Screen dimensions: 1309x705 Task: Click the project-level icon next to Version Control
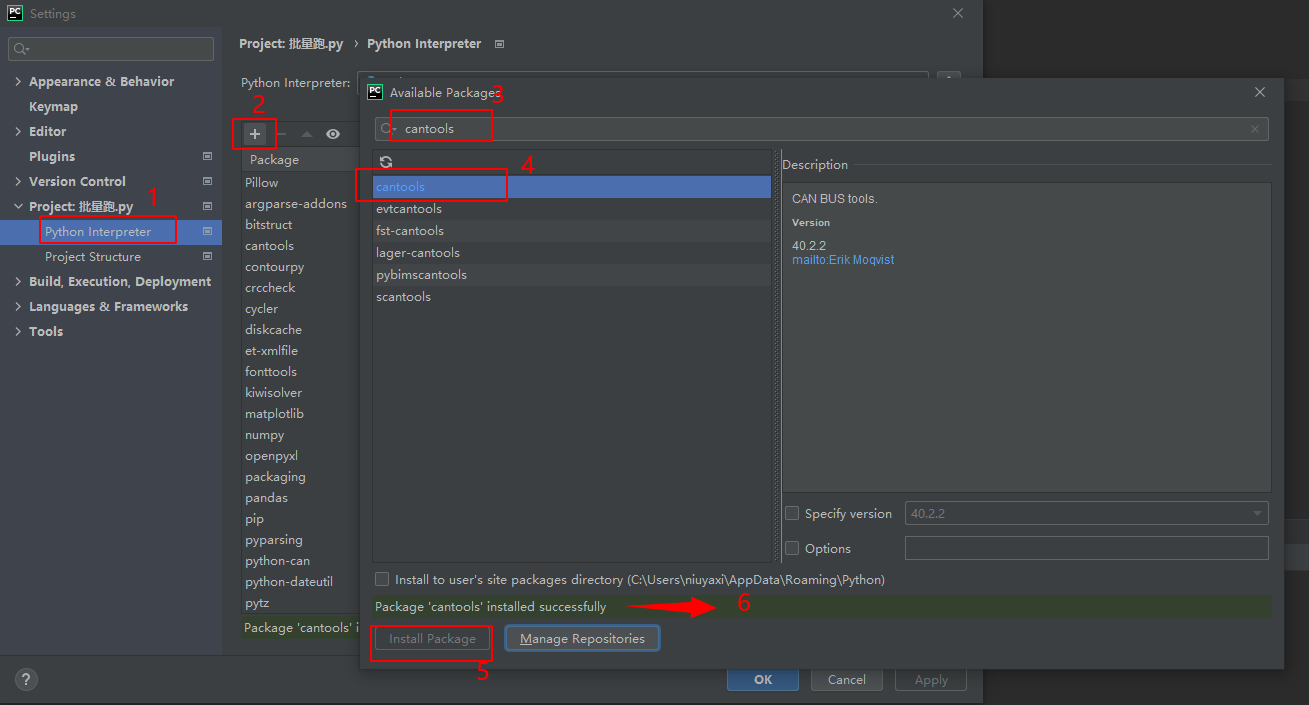click(207, 181)
